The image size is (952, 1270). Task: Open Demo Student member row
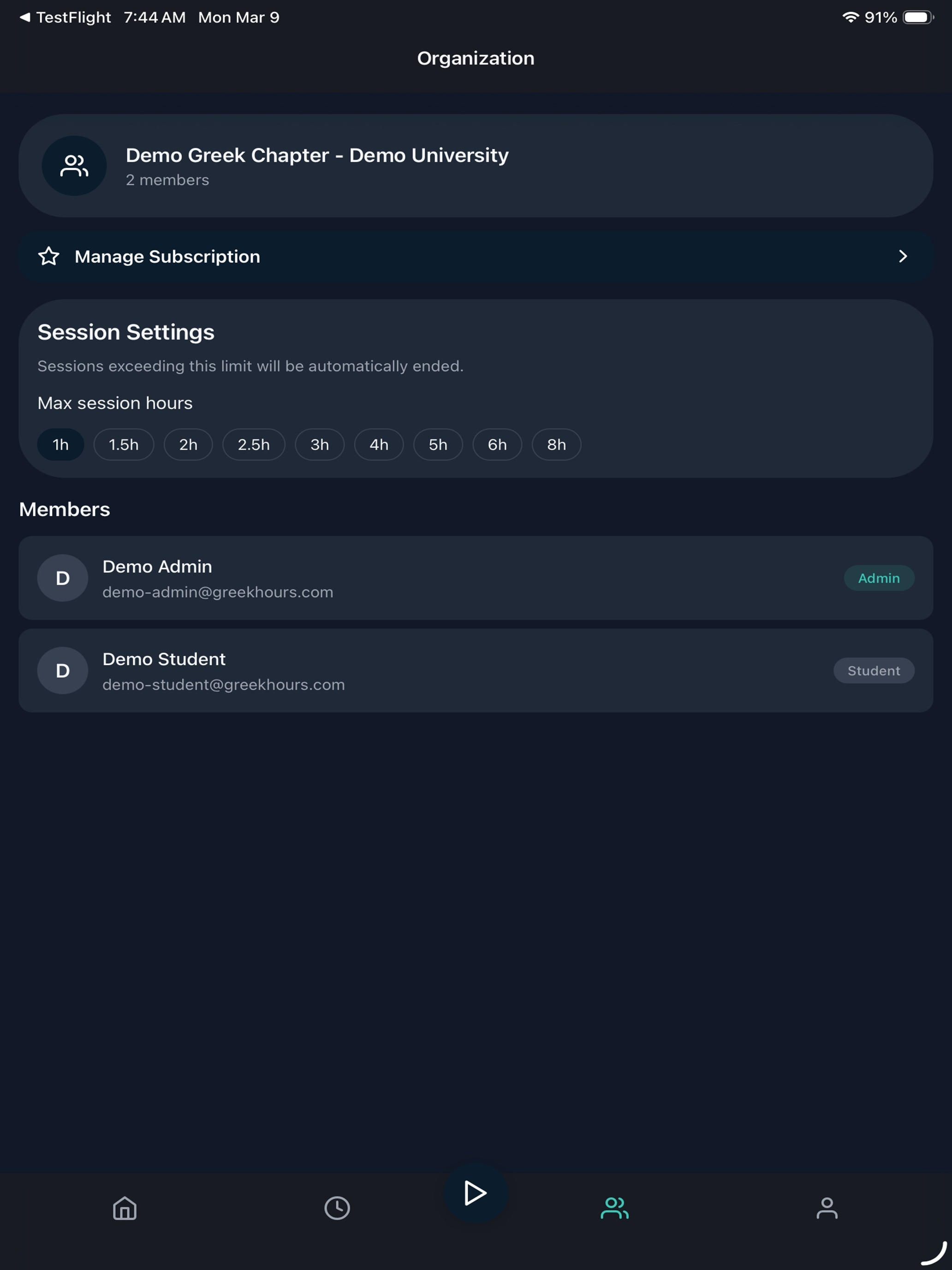click(x=476, y=671)
